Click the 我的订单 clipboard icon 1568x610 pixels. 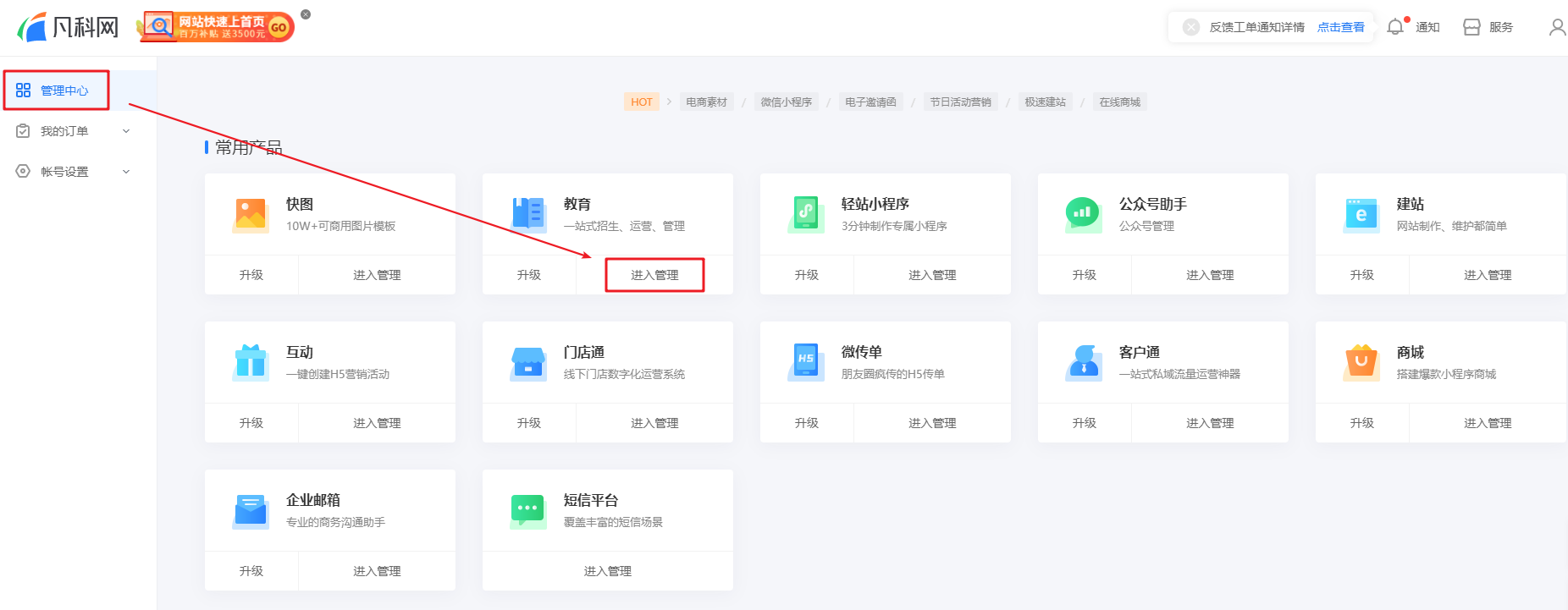click(23, 131)
